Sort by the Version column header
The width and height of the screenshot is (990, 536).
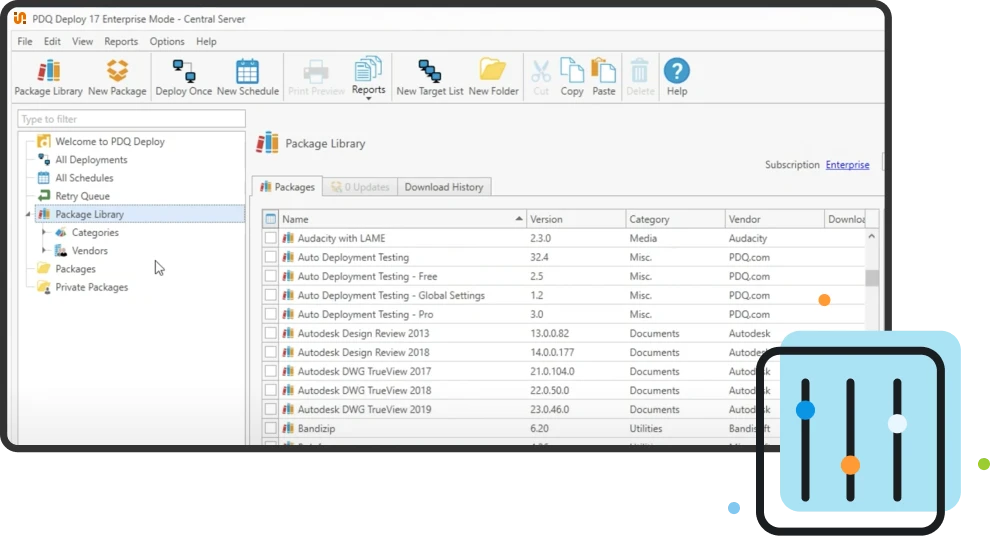click(576, 219)
